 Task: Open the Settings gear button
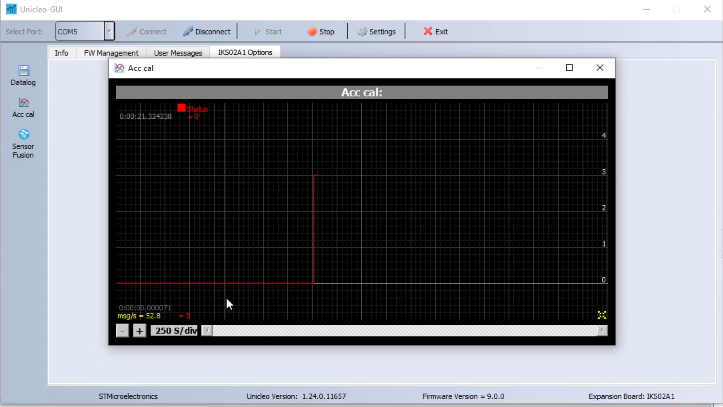click(x=376, y=31)
